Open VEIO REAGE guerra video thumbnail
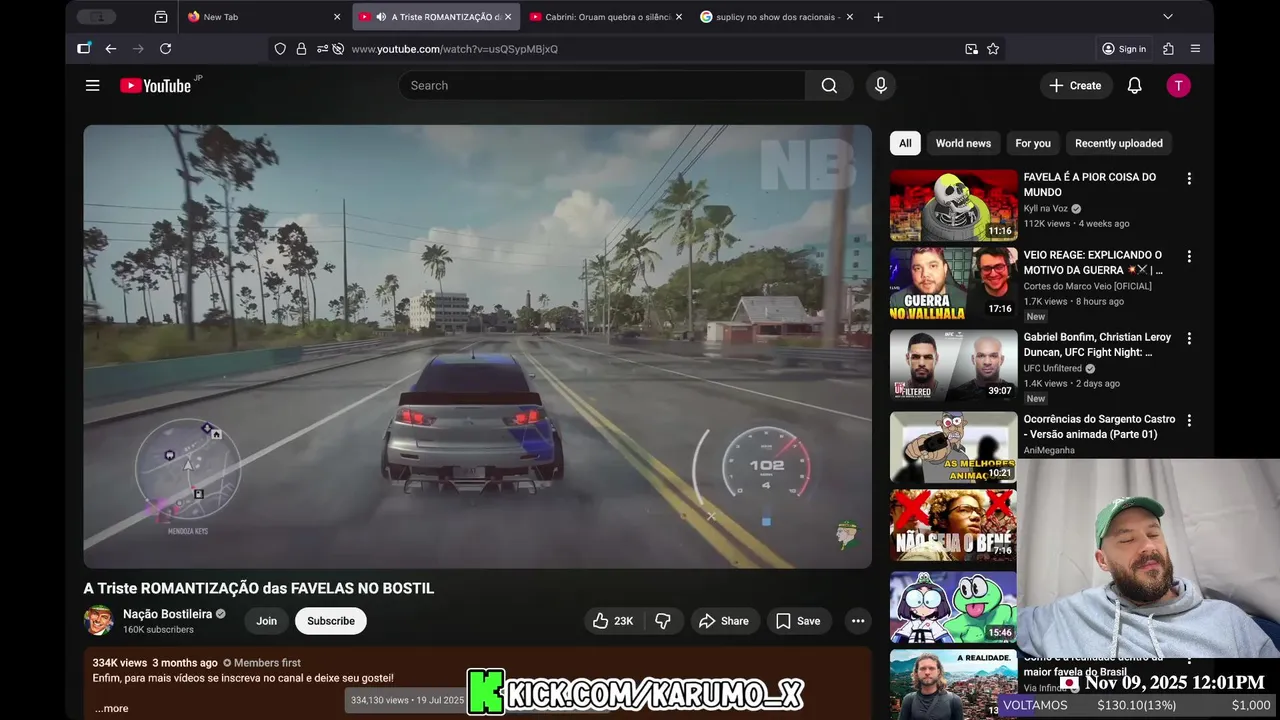1280x720 pixels. point(954,283)
